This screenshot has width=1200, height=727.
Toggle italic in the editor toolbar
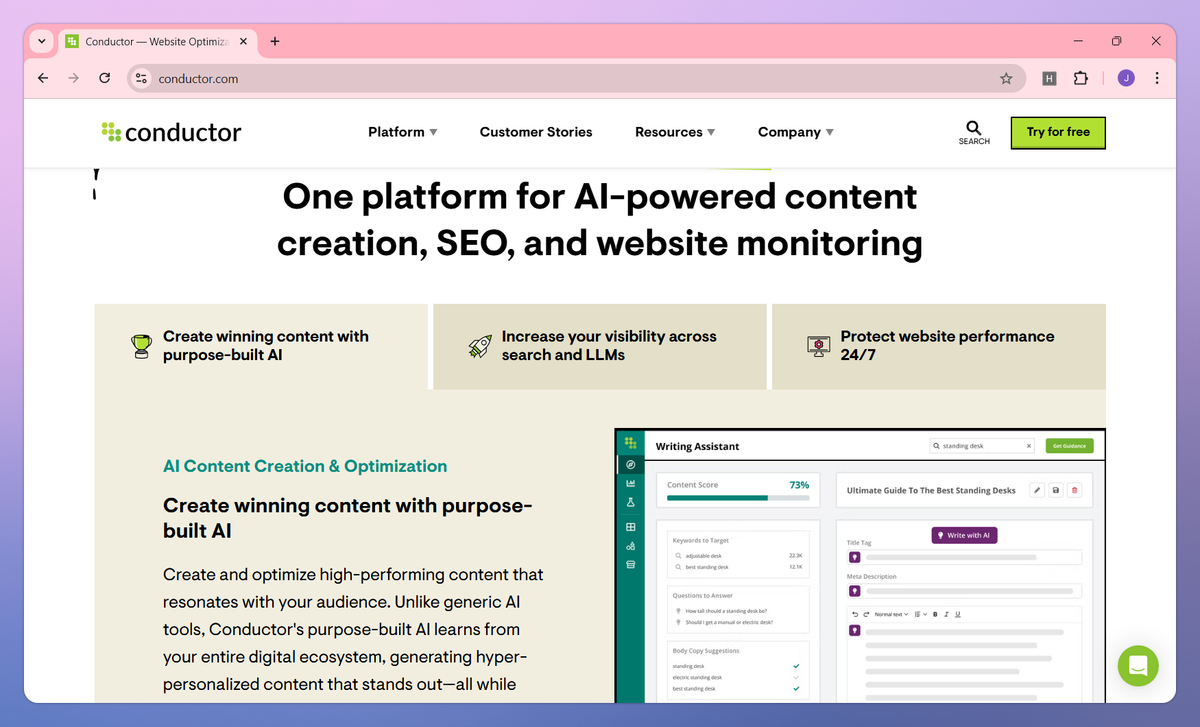tap(946, 614)
